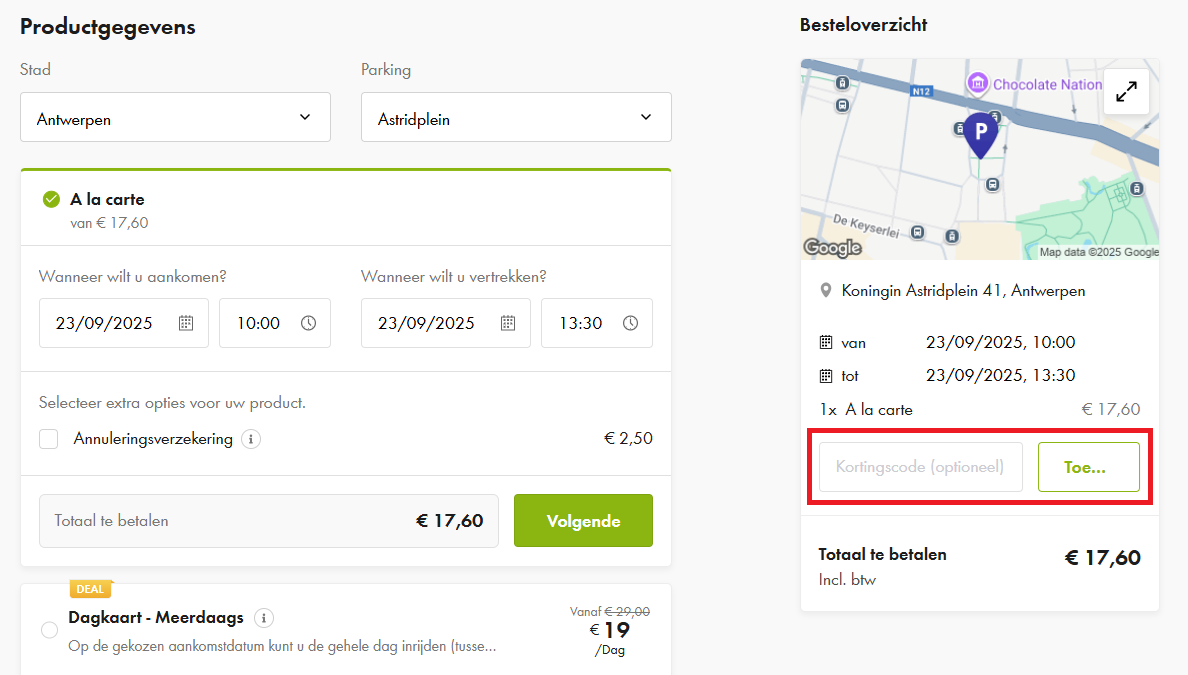Expand the map to fullscreen view

tap(1126, 90)
